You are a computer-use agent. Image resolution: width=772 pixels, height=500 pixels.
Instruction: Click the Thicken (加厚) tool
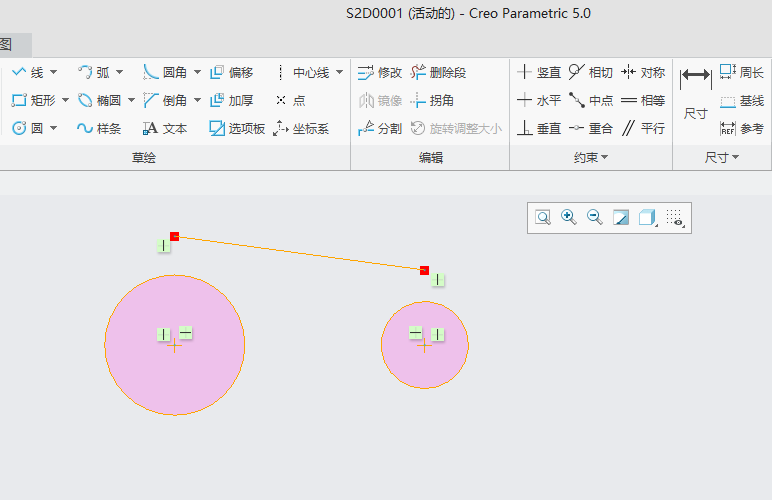coord(231,100)
